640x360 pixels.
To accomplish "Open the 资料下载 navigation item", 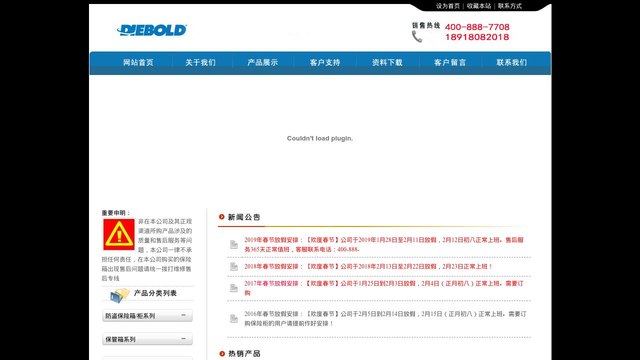I will (387, 62).
